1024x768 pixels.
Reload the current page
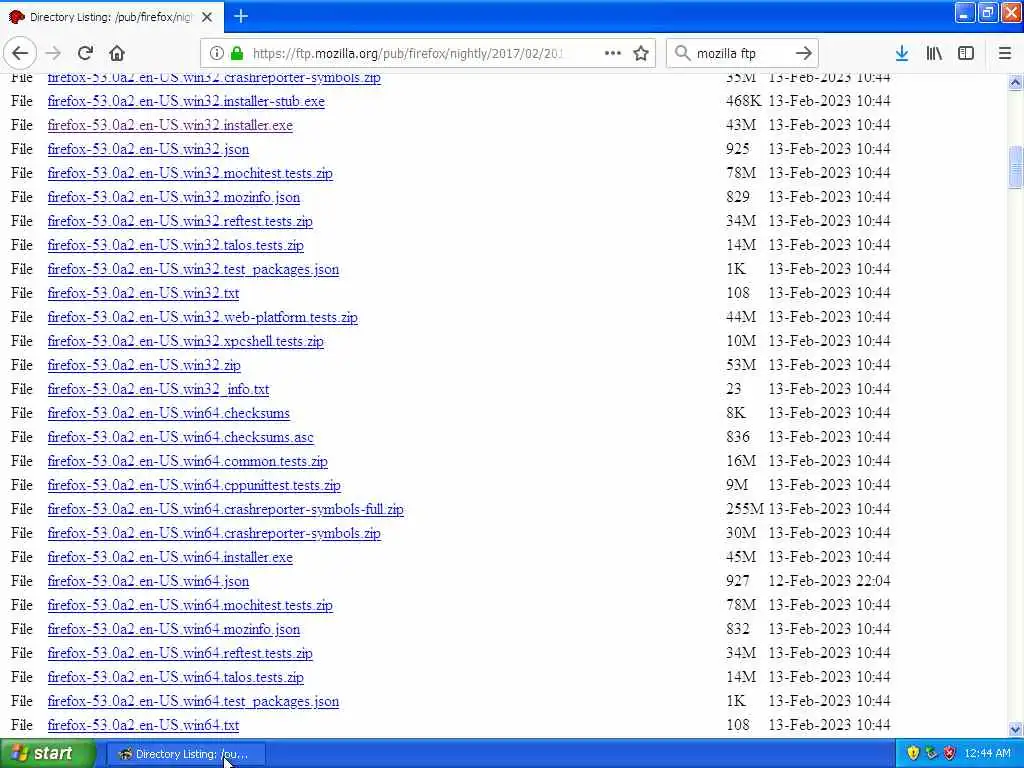point(86,53)
